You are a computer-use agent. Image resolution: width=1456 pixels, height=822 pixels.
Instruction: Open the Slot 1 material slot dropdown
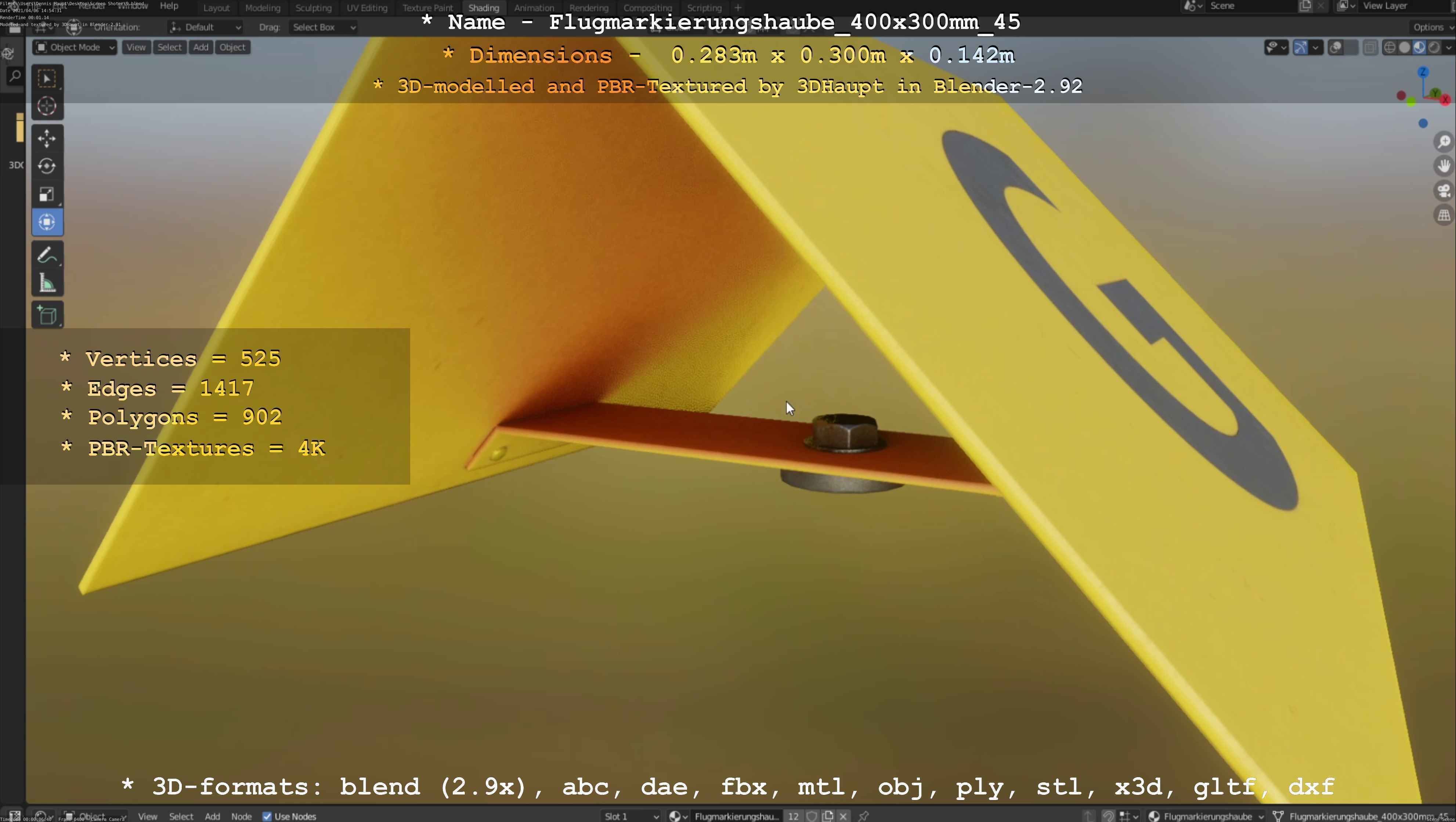point(631,816)
